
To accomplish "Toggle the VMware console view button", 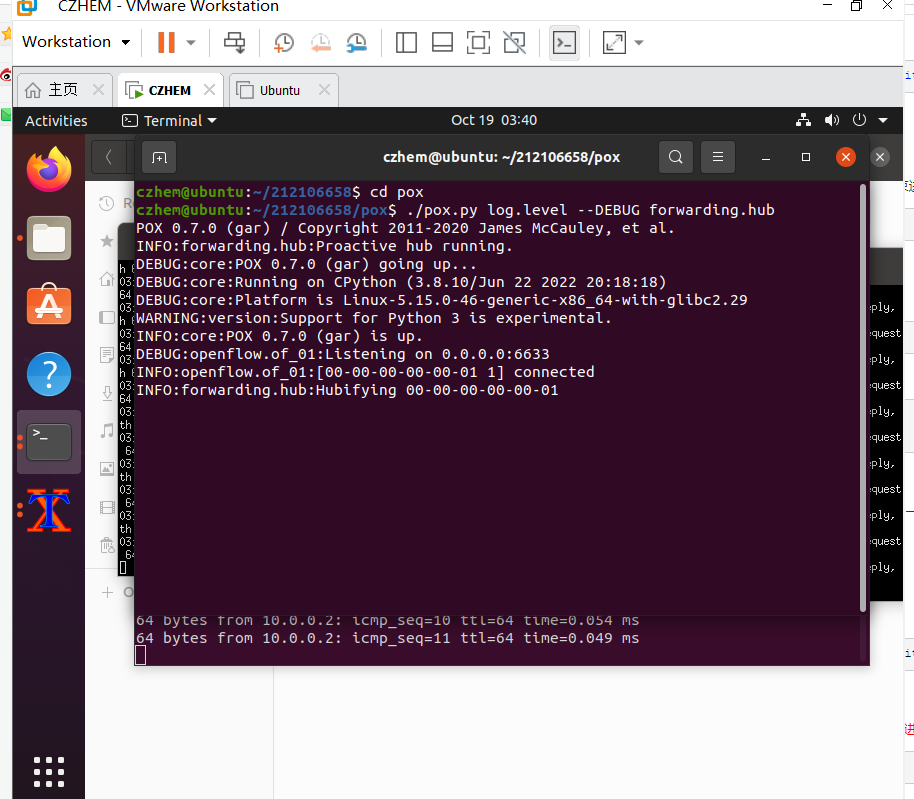I will 564,43.
